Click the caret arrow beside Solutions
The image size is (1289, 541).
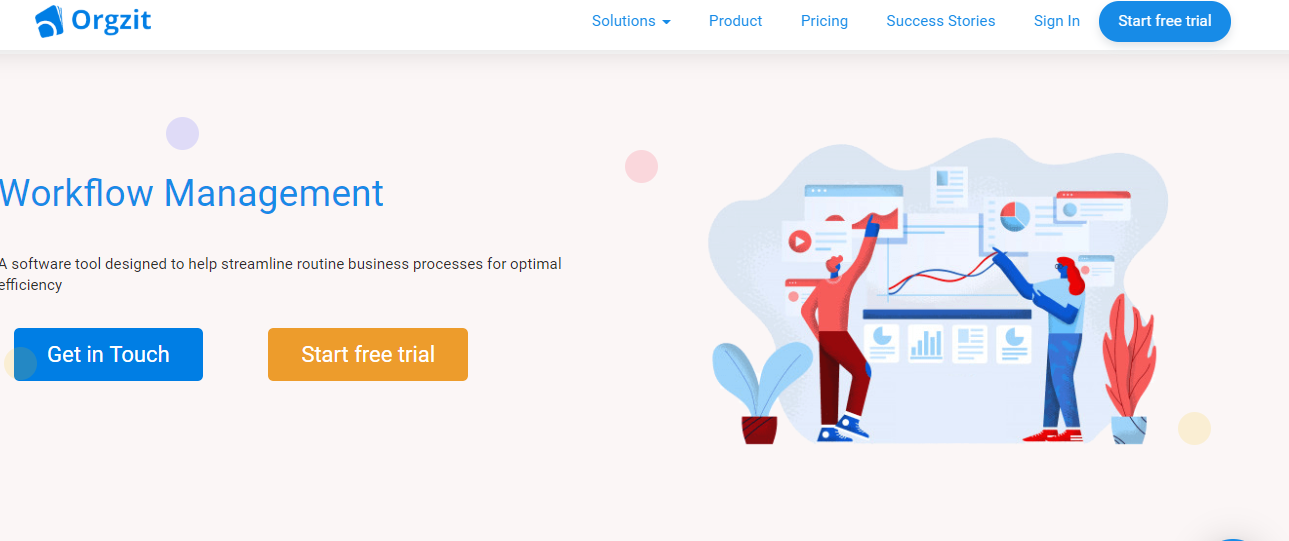(x=666, y=22)
